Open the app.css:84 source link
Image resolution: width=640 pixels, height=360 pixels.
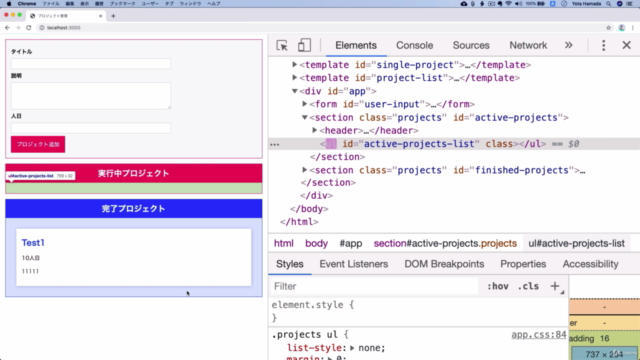[x=539, y=335]
